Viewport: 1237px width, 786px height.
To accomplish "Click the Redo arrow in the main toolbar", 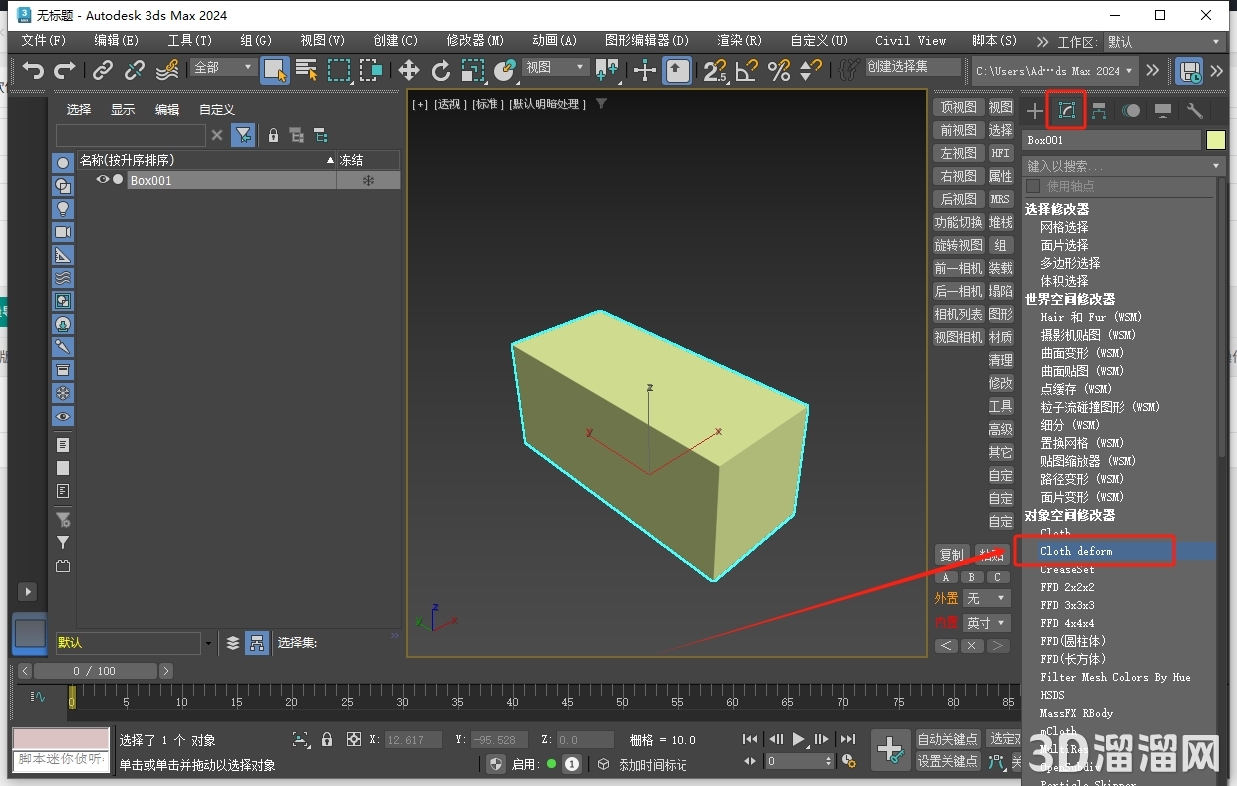I will tap(65, 70).
